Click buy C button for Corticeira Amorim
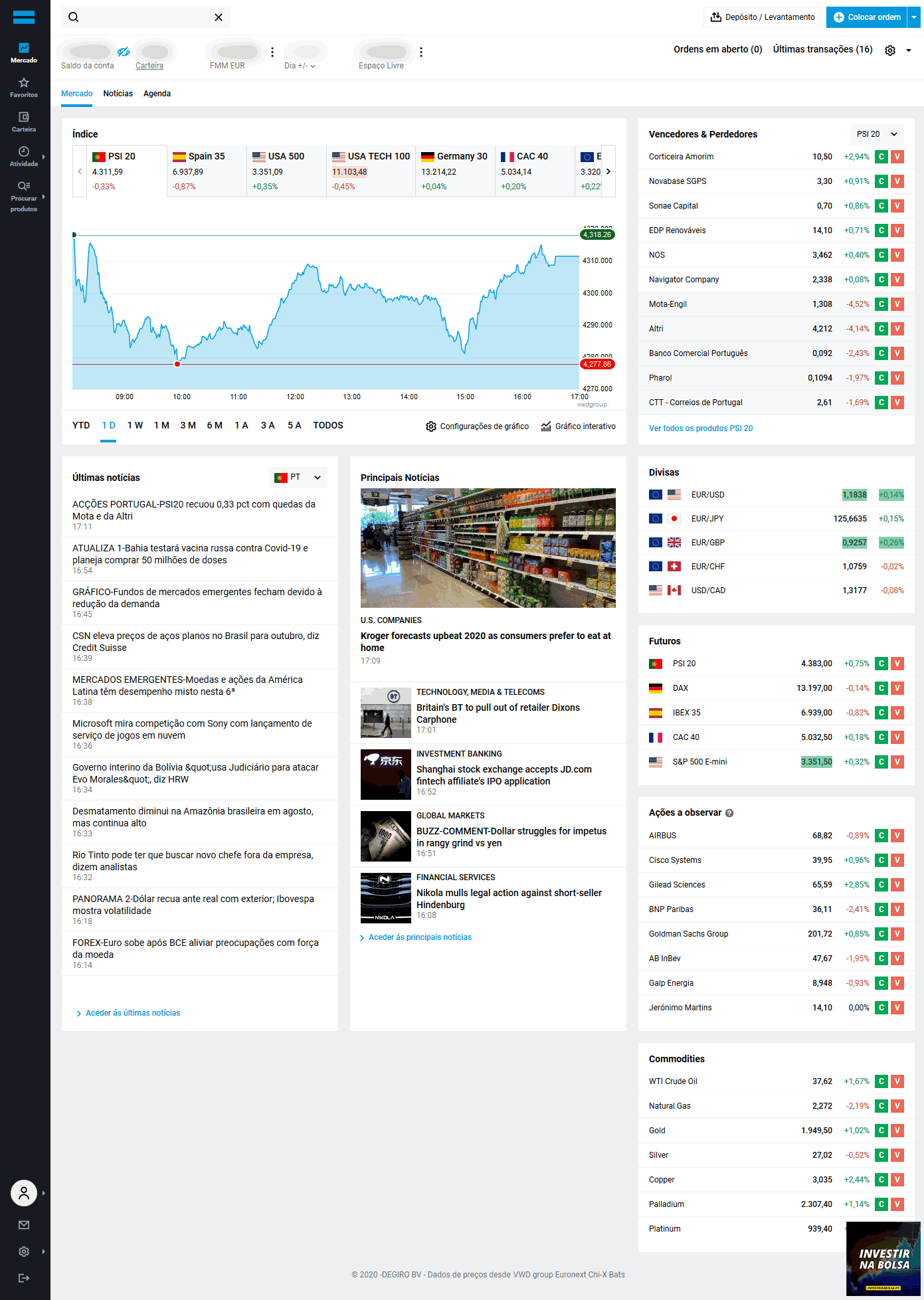The width and height of the screenshot is (924, 1300). click(x=881, y=157)
